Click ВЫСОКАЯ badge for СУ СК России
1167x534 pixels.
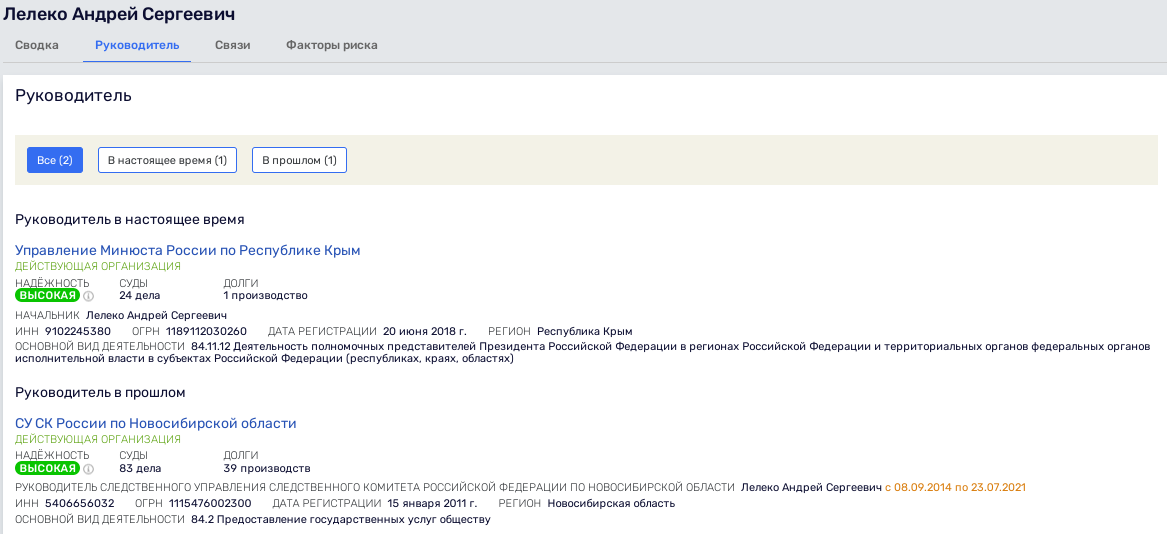[x=48, y=469]
